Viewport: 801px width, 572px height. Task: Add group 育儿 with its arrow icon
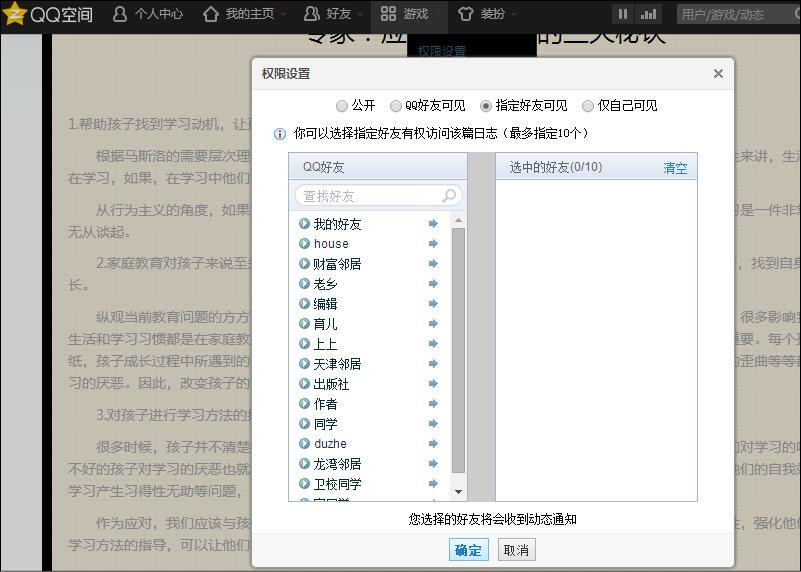(433, 323)
